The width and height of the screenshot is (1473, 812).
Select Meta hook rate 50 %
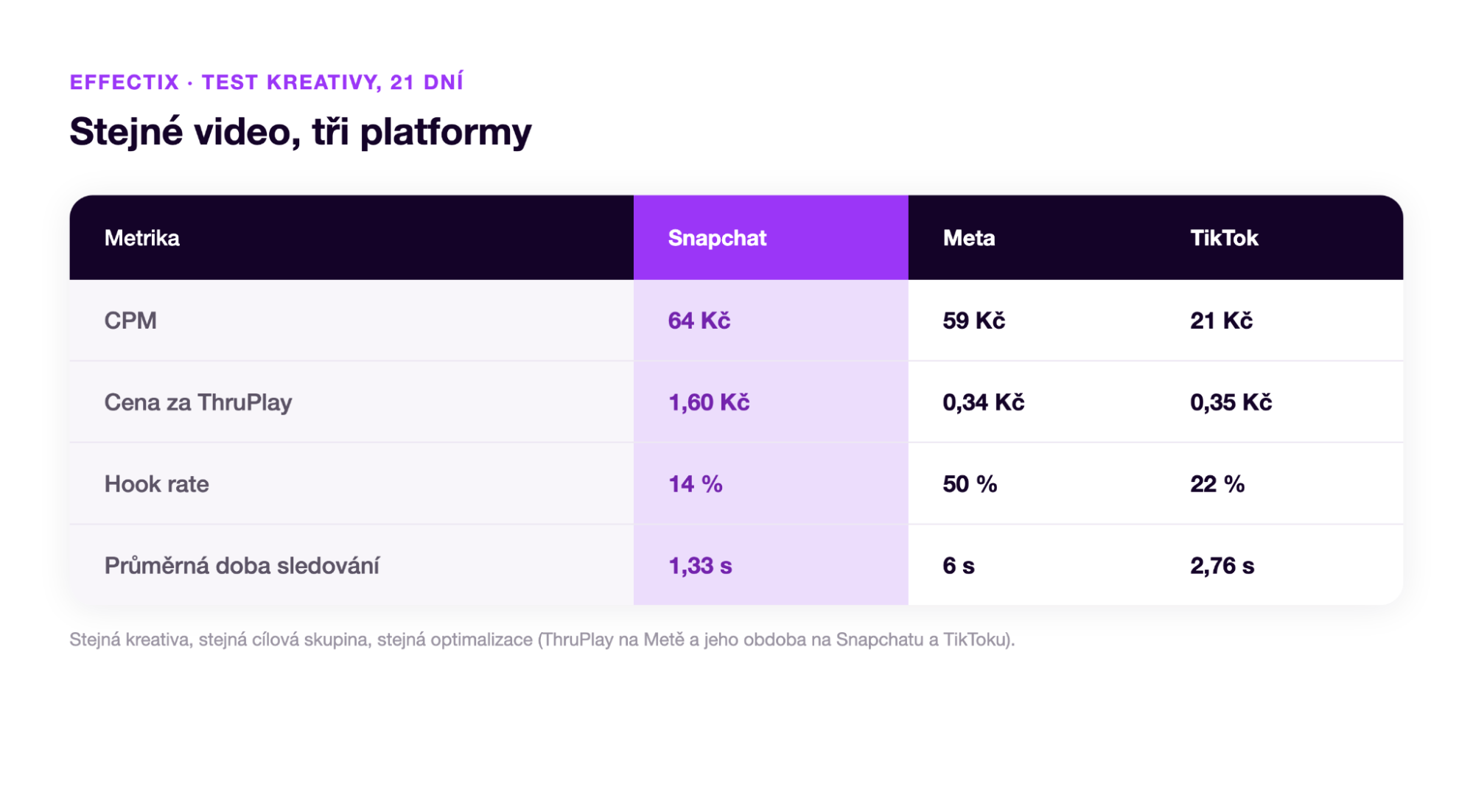[x=970, y=484]
